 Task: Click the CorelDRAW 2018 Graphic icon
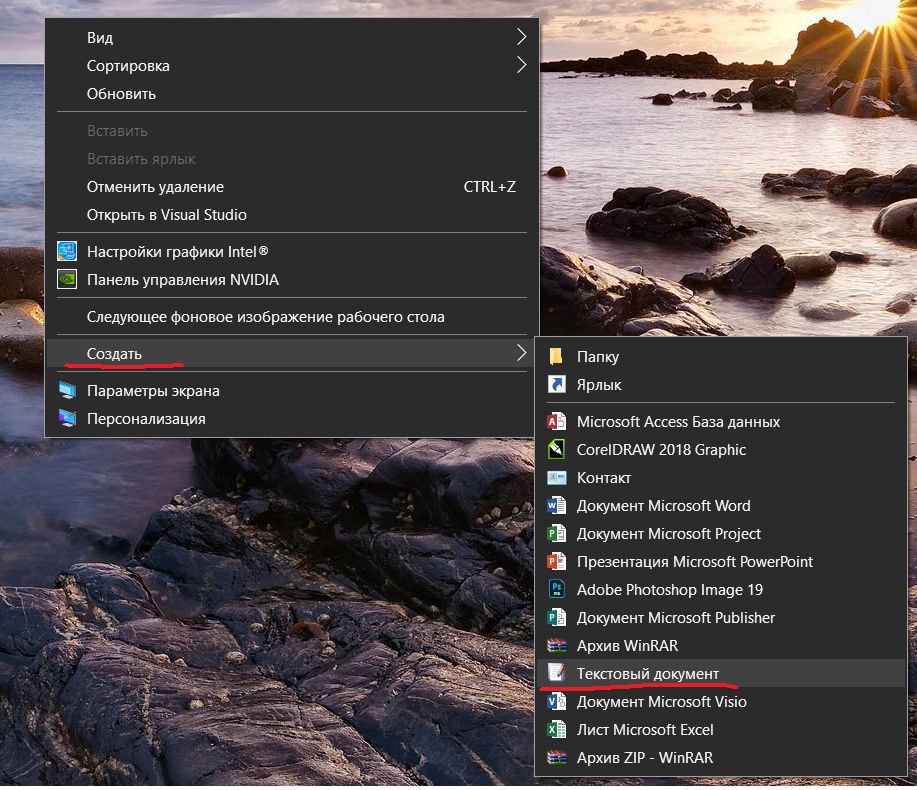556,450
